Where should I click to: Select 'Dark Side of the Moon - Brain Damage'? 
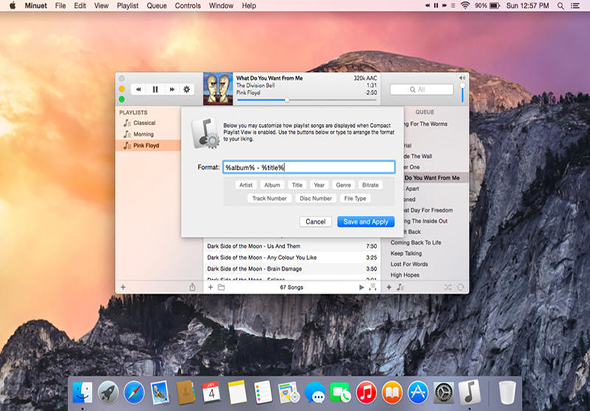point(292,269)
